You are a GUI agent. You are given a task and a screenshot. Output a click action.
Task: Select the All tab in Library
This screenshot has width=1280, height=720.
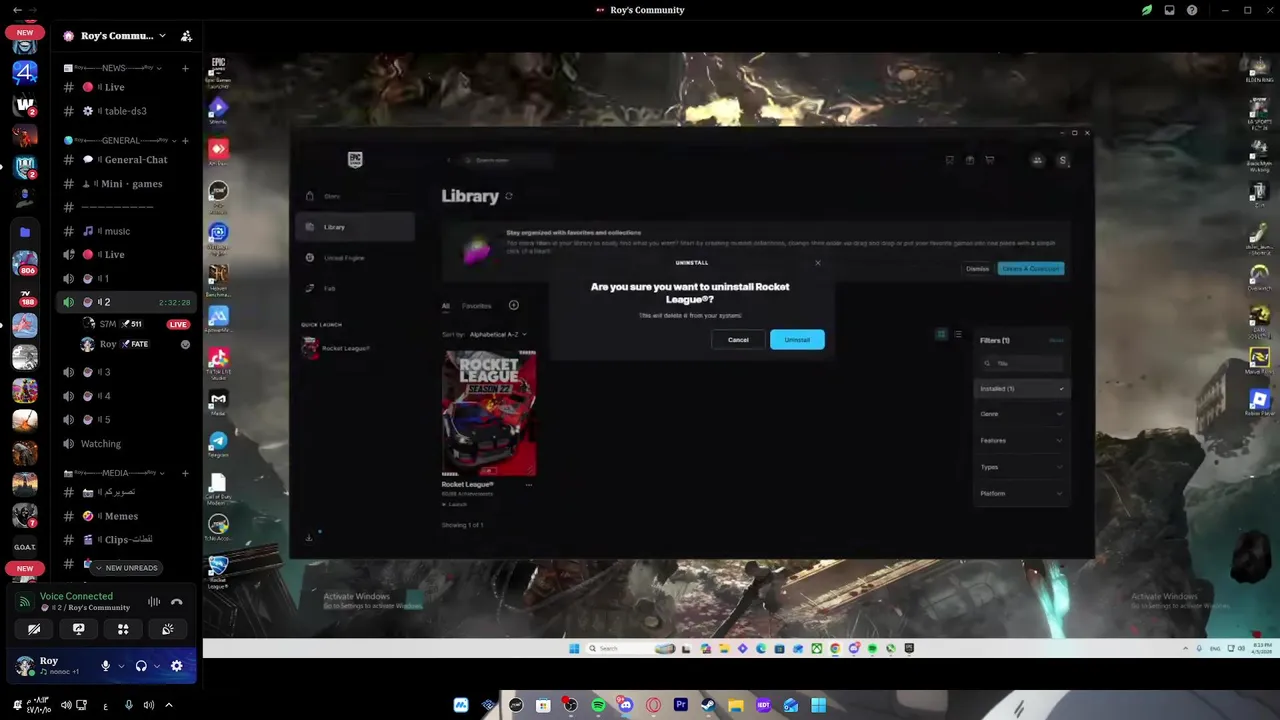(446, 306)
